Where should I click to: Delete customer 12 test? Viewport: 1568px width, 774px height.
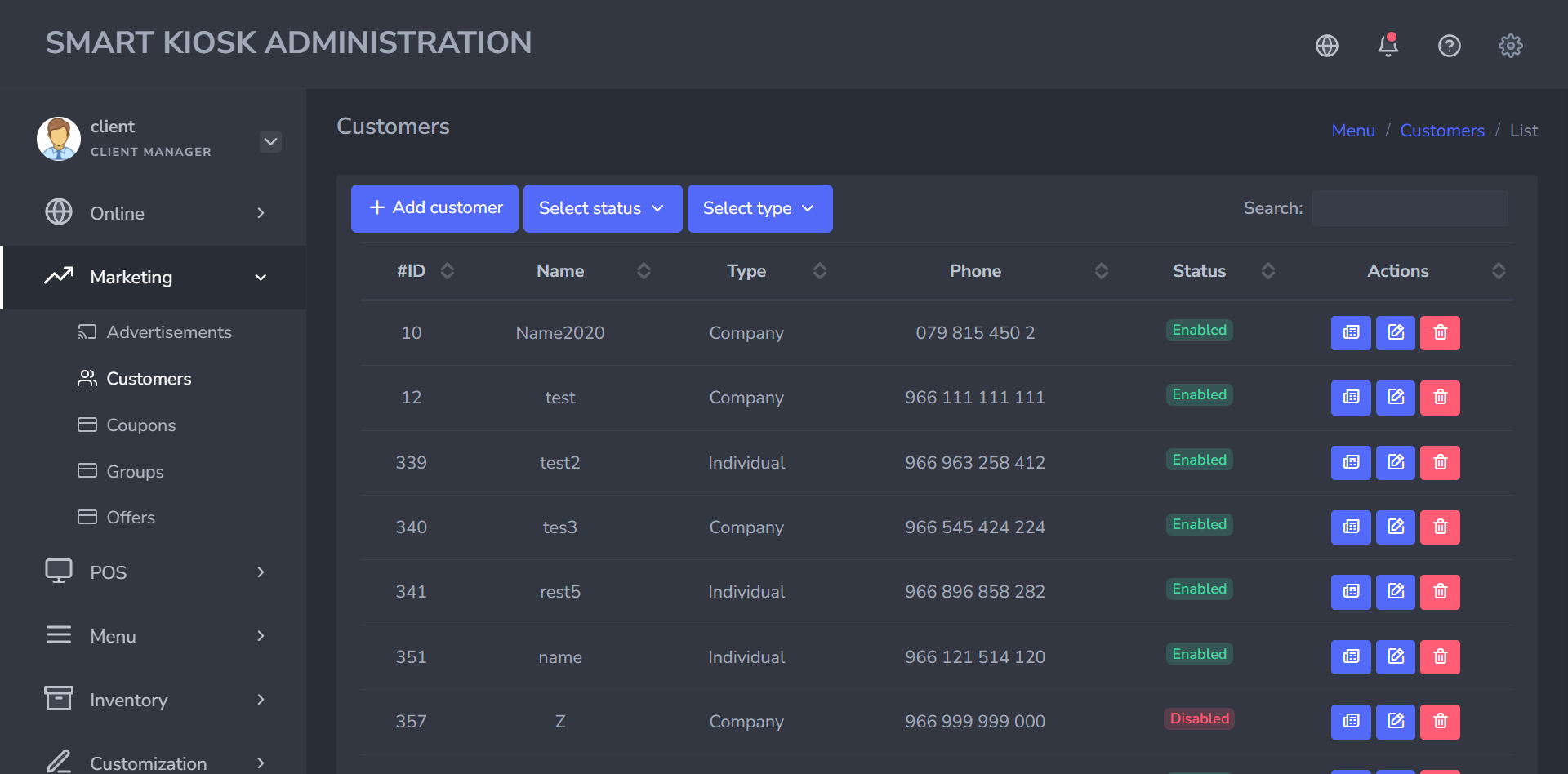click(1440, 398)
